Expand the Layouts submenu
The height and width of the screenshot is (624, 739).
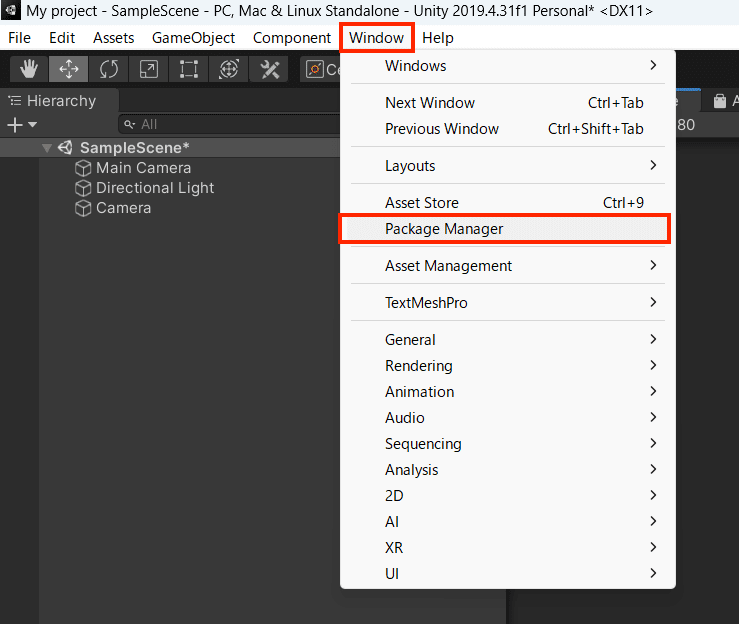(x=508, y=166)
